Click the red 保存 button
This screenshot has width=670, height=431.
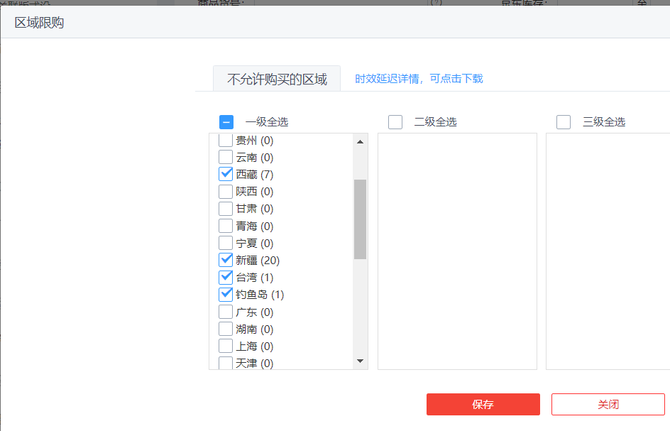(x=483, y=404)
